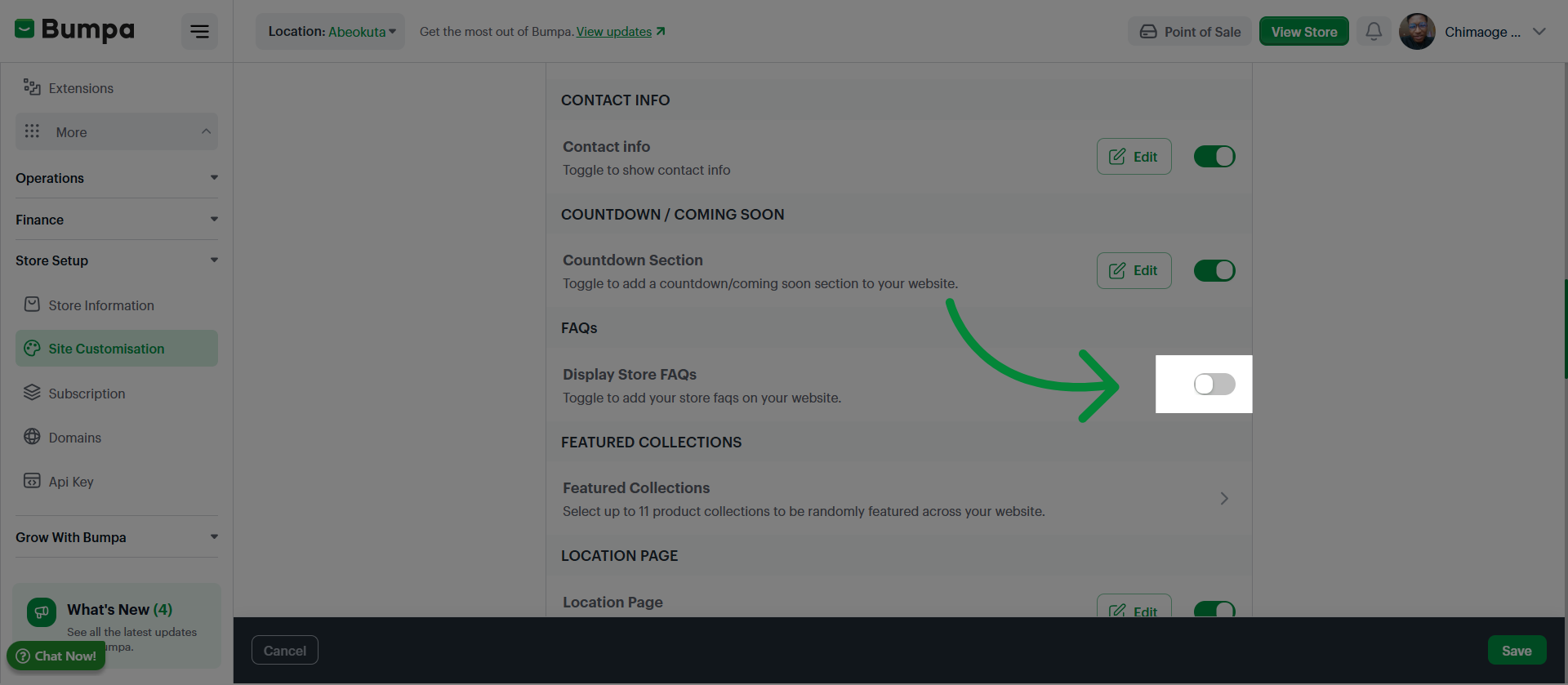Click the View Store button
This screenshot has height=685, width=1568.
[x=1304, y=32]
